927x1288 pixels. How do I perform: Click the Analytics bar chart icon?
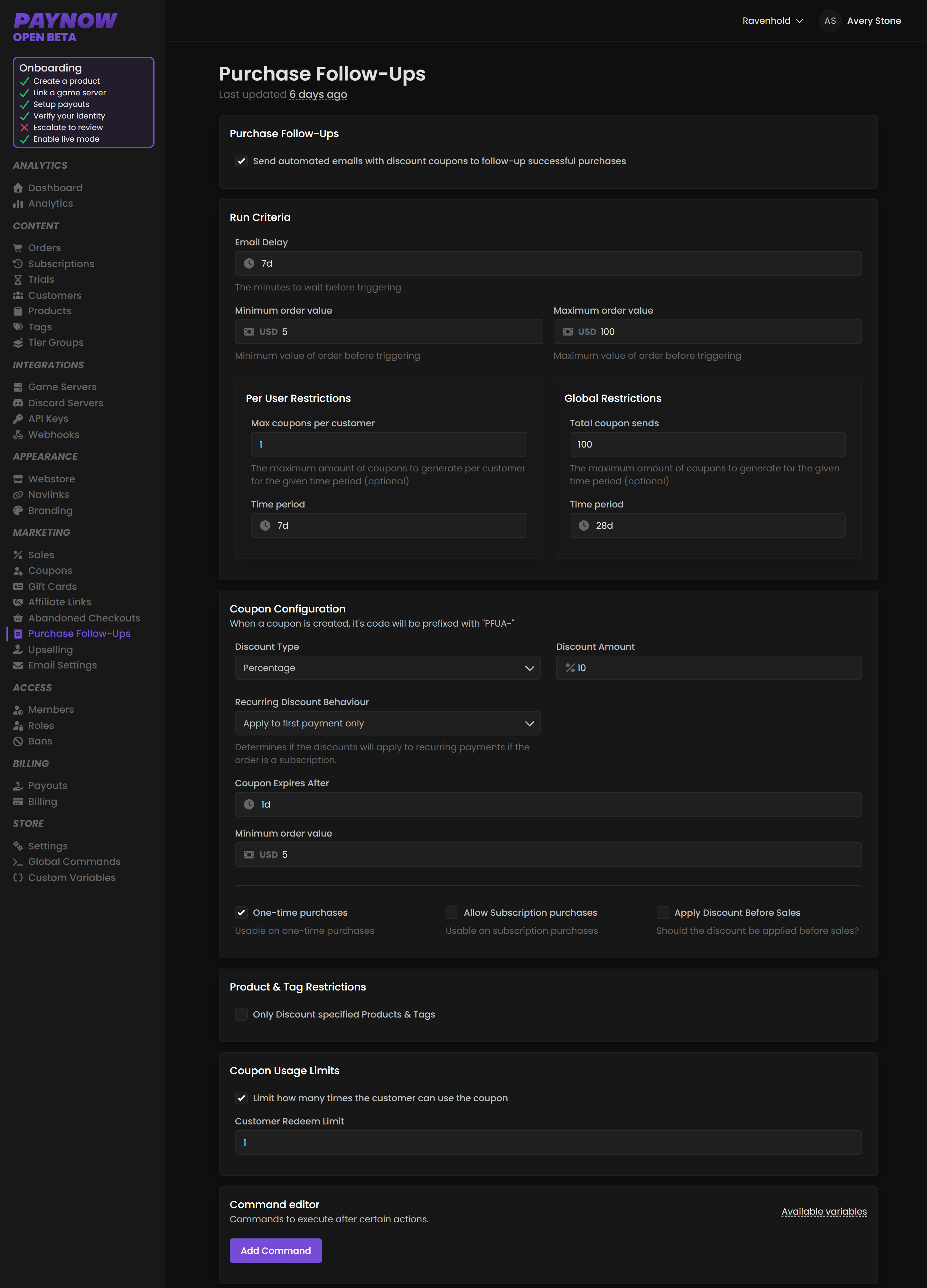point(18,203)
